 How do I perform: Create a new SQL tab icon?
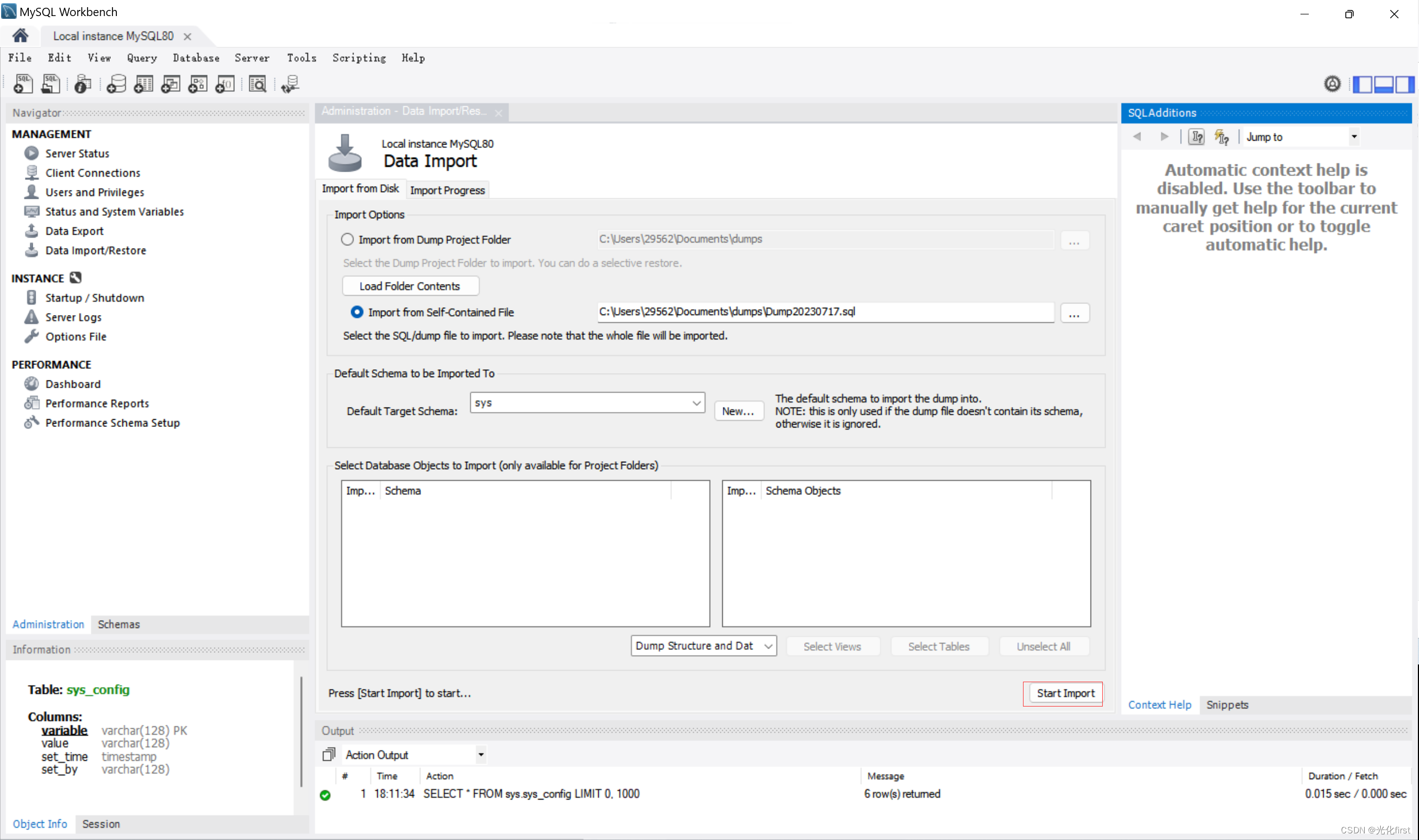click(23, 84)
